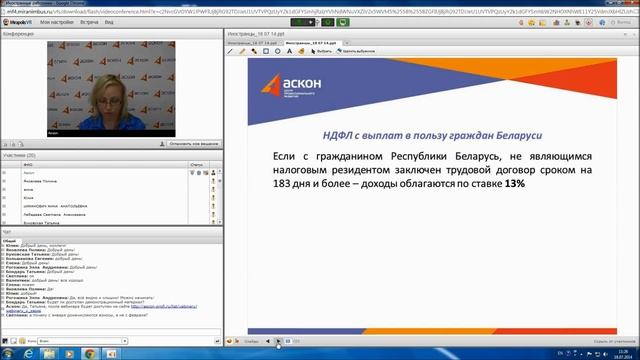The width and height of the screenshot is (640, 360).
Task: Click the blue globe status icon of first participant
Action: pos(199,173)
